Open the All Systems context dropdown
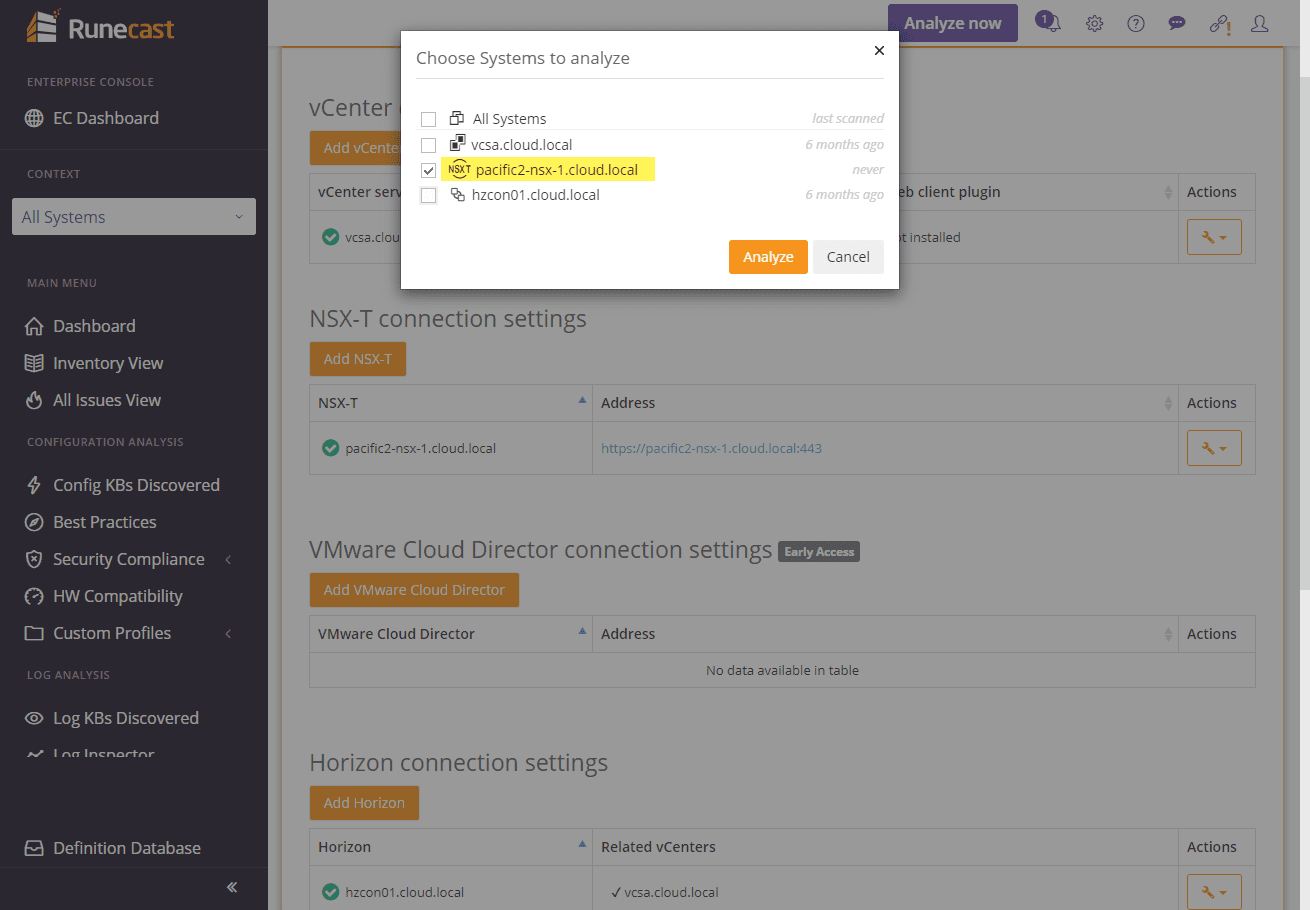Viewport: 1310px width, 910px height. point(133,216)
